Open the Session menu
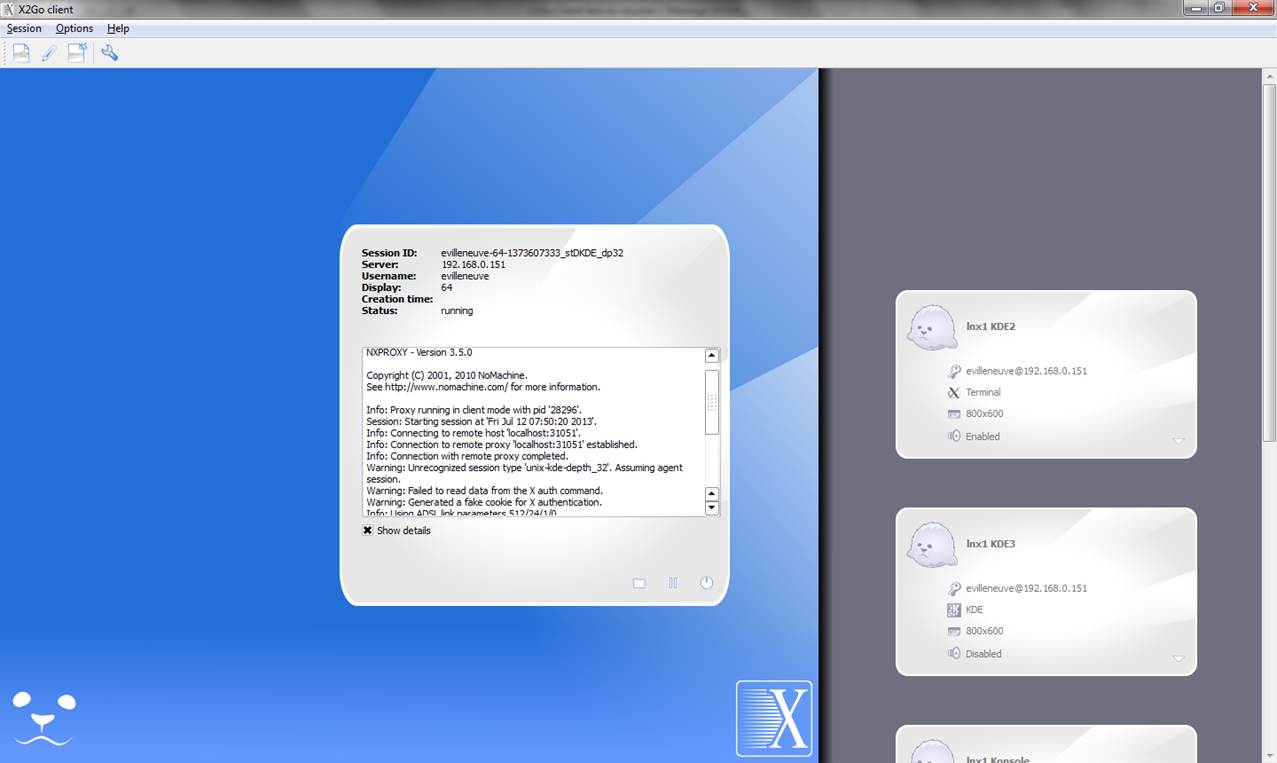 point(24,28)
